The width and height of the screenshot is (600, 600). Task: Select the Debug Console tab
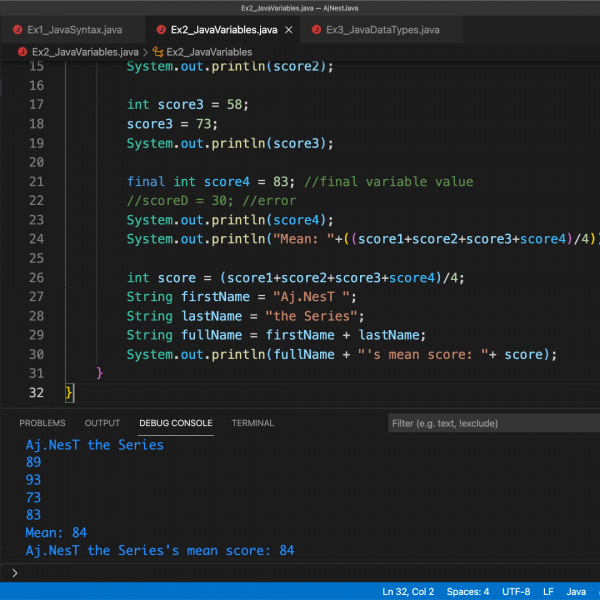pyautogui.click(x=175, y=423)
